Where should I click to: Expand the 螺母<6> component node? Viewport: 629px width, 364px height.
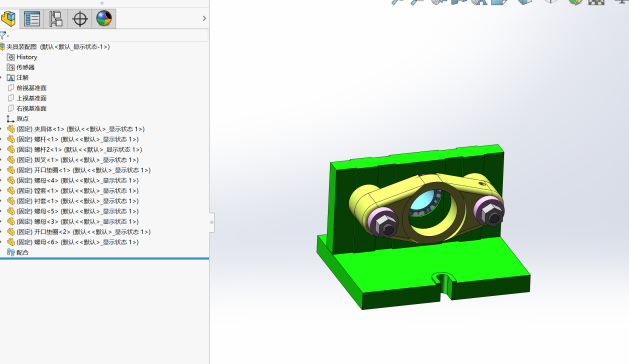(2, 242)
